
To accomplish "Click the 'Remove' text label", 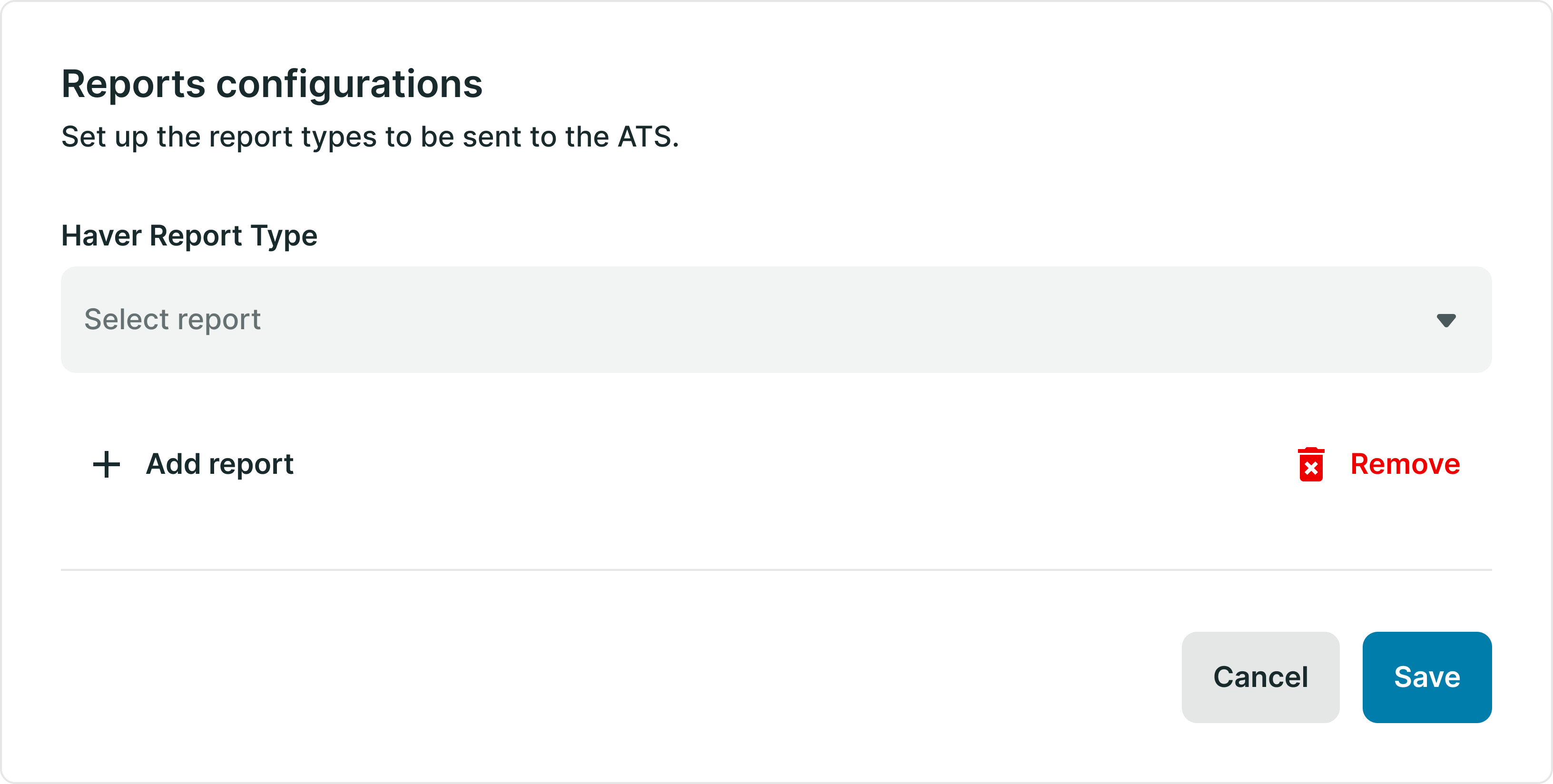I will (x=1405, y=465).
